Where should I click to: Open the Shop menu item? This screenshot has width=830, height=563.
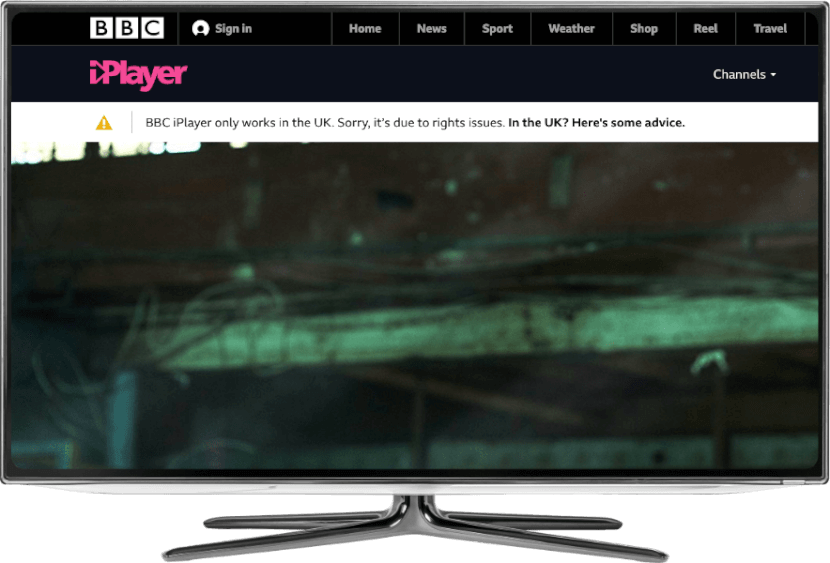[x=644, y=29]
